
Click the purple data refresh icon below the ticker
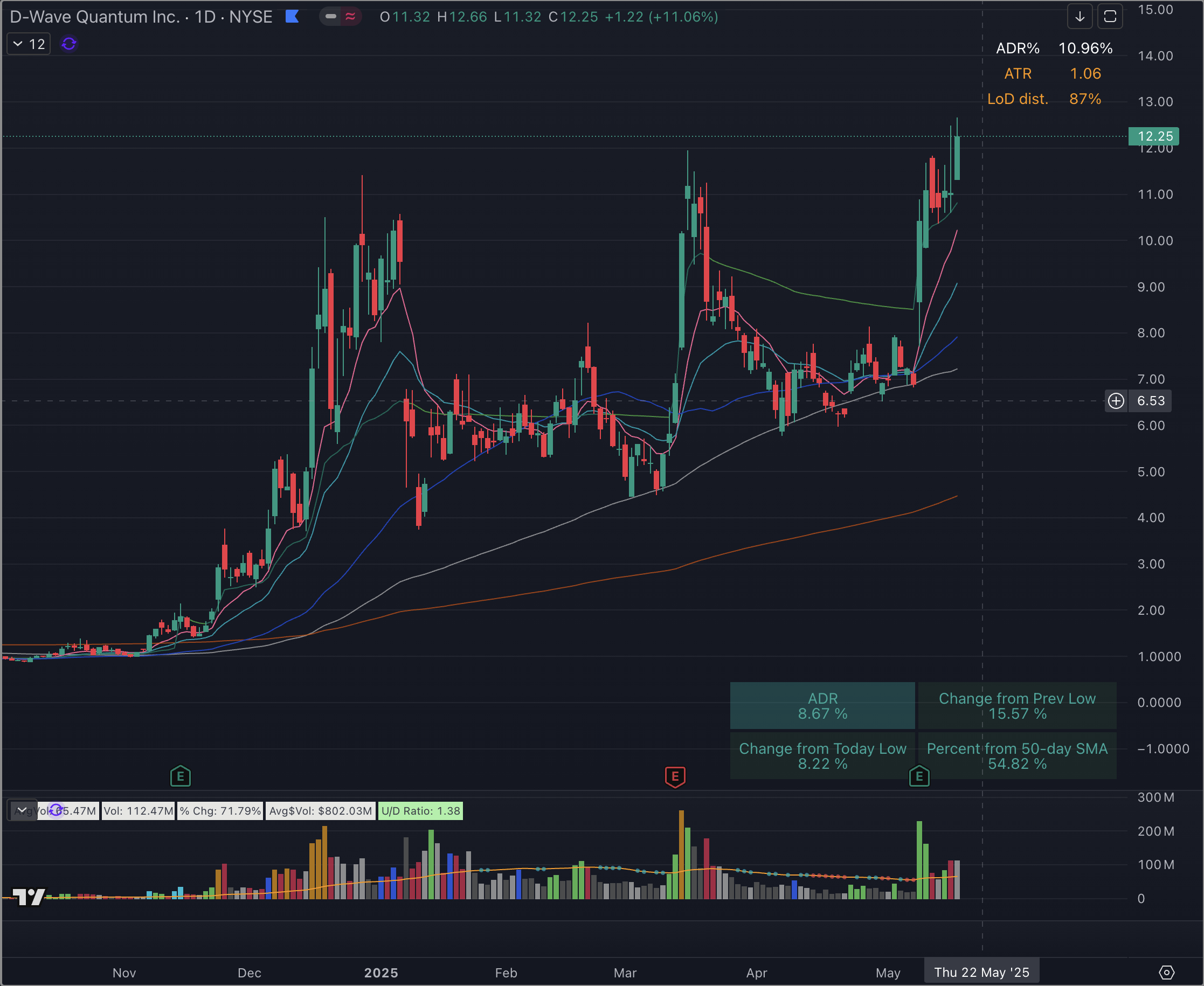point(68,44)
